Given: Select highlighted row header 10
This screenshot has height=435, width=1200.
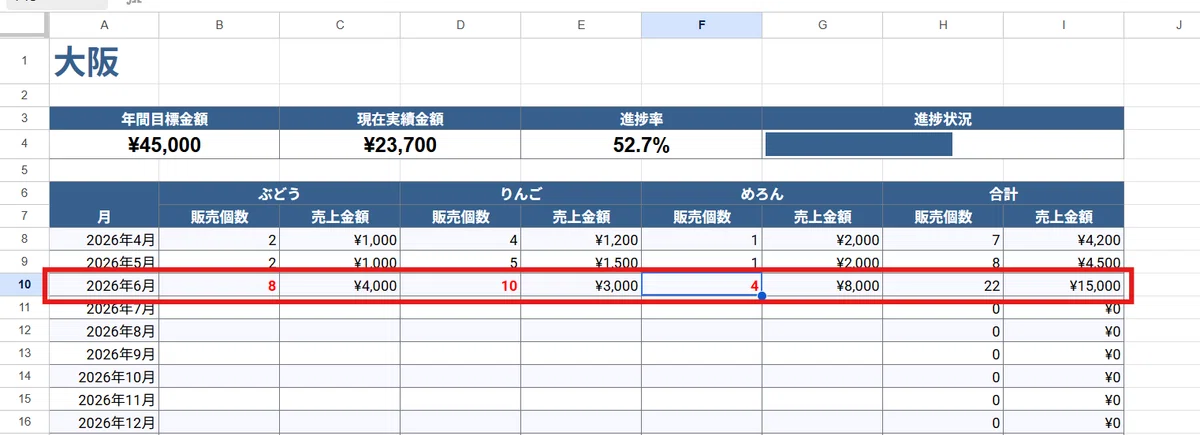Looking at the screenshot, I should click(x=24, y=285).
